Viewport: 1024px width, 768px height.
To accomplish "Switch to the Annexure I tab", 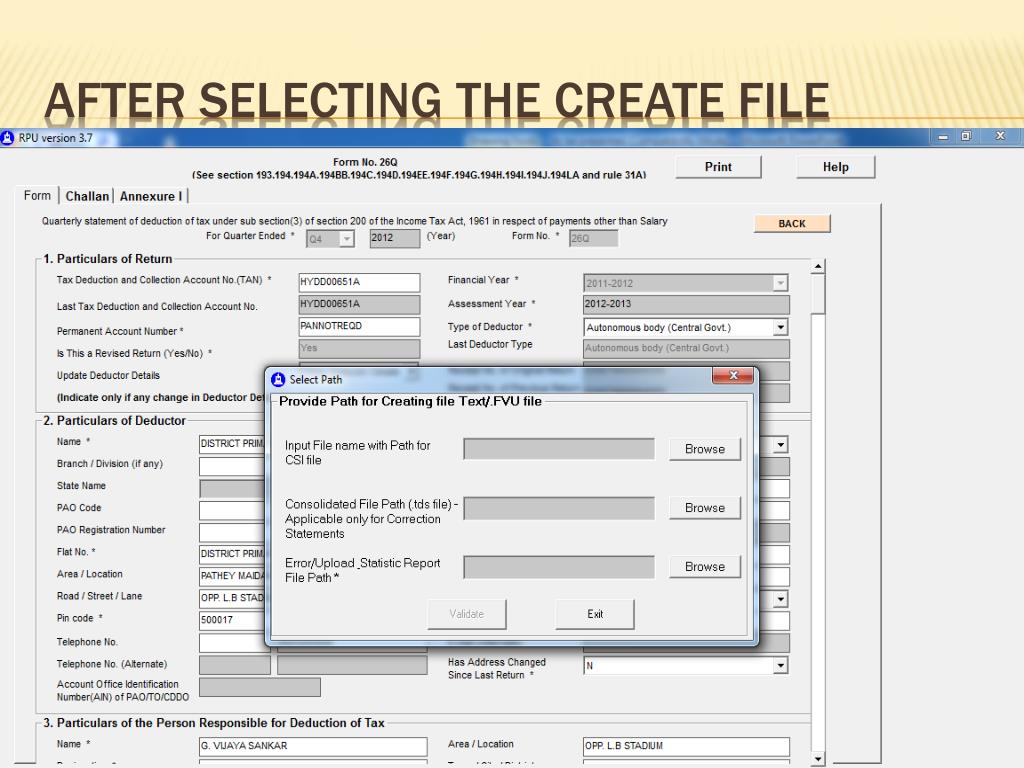I will (151, 197).
